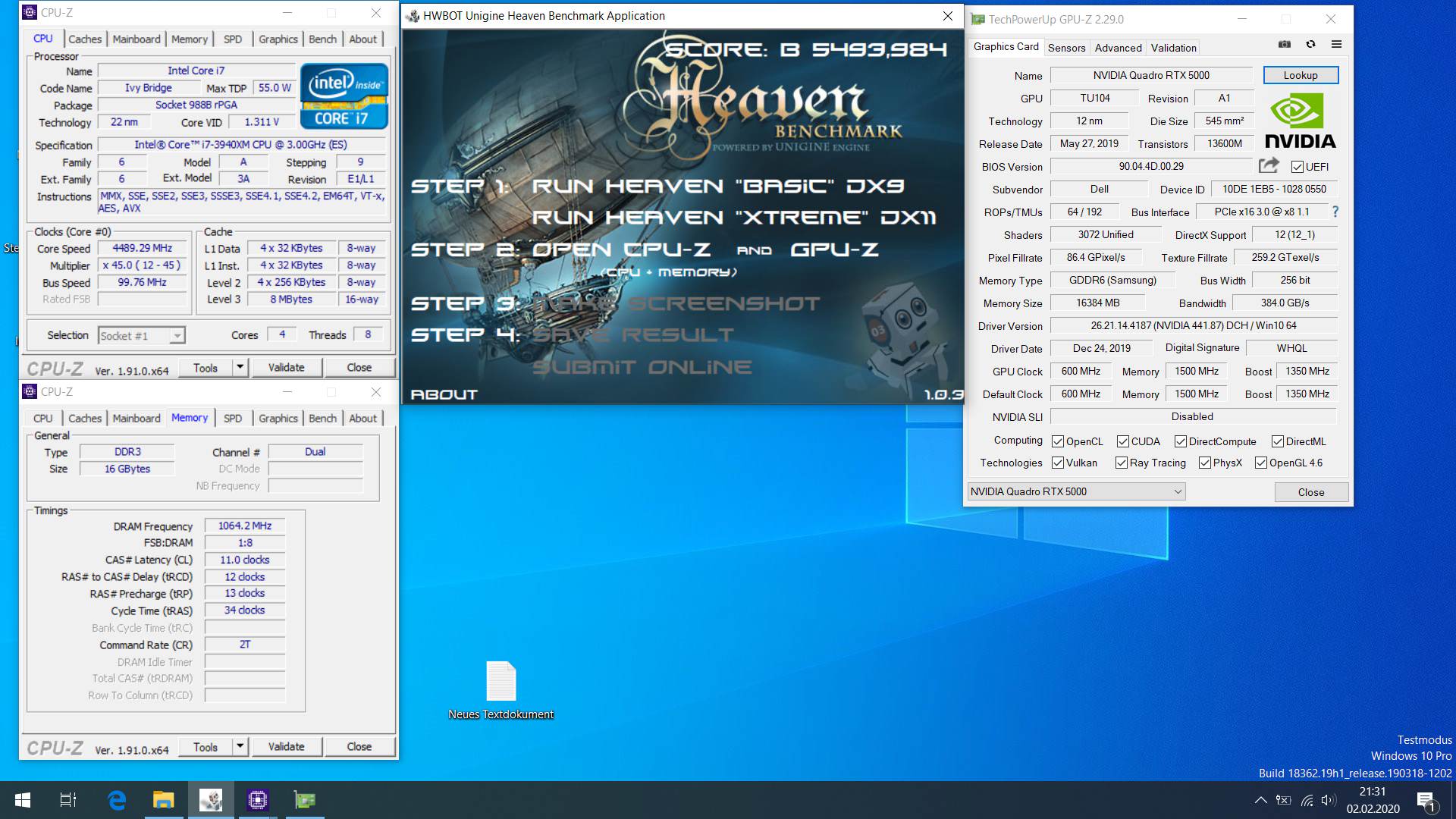Click the Close button in GPU-Z
1456x819 pixels.
(1311, 492)
